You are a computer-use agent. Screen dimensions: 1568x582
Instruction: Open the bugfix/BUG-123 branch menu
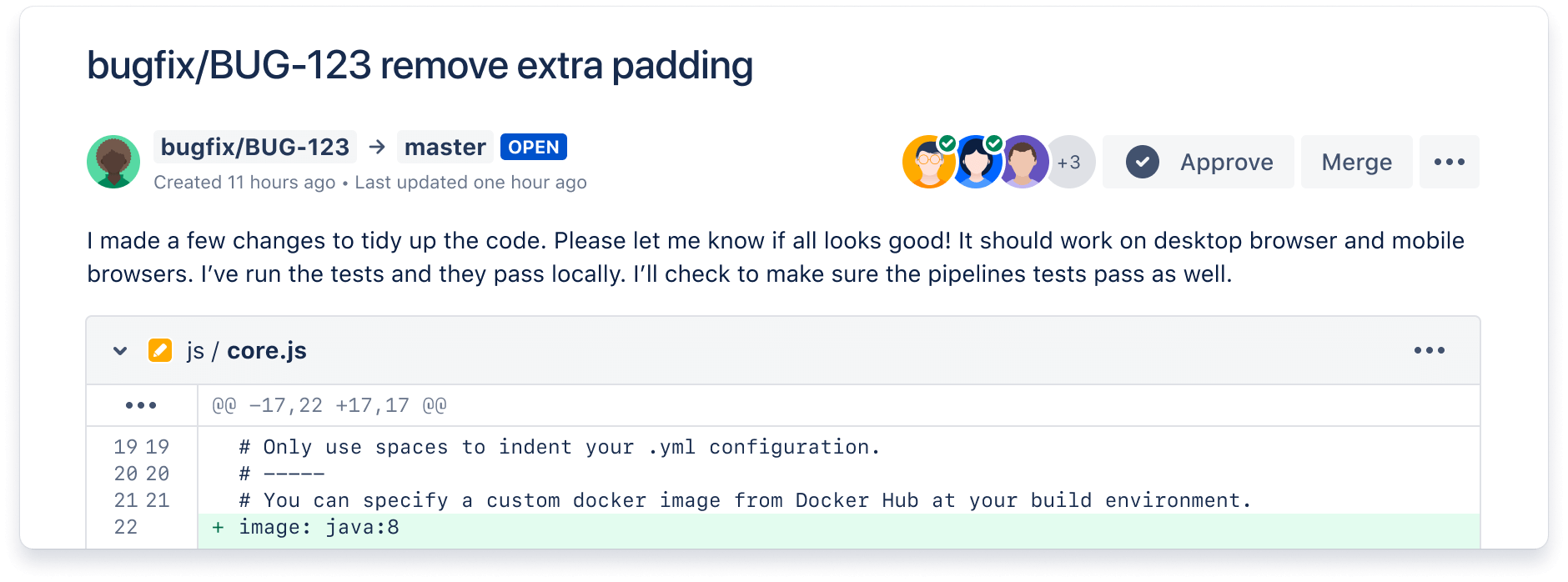(254, 147)
